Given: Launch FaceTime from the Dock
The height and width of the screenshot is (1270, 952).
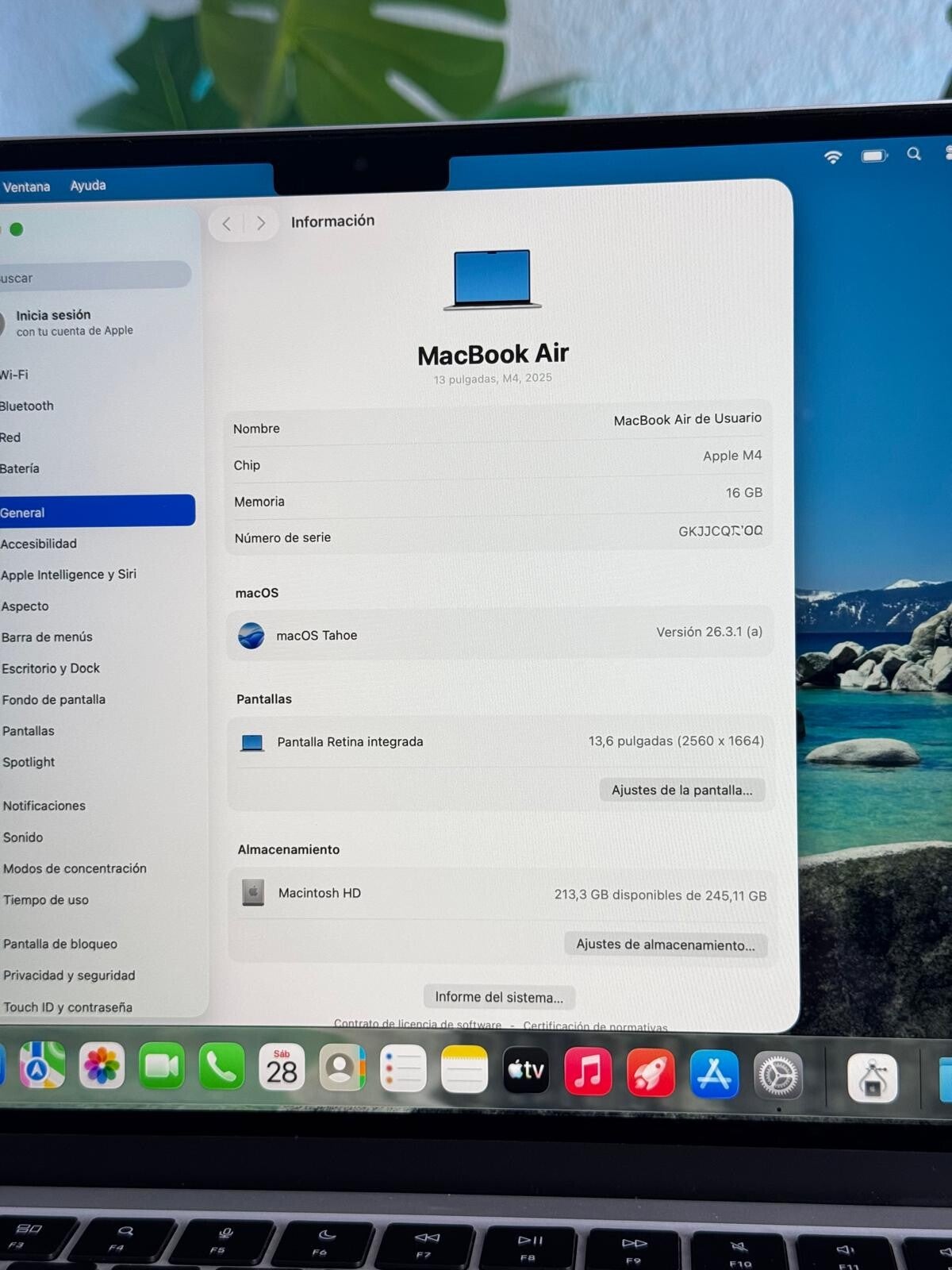Looking at the screenshot, I should [162, 1066].
